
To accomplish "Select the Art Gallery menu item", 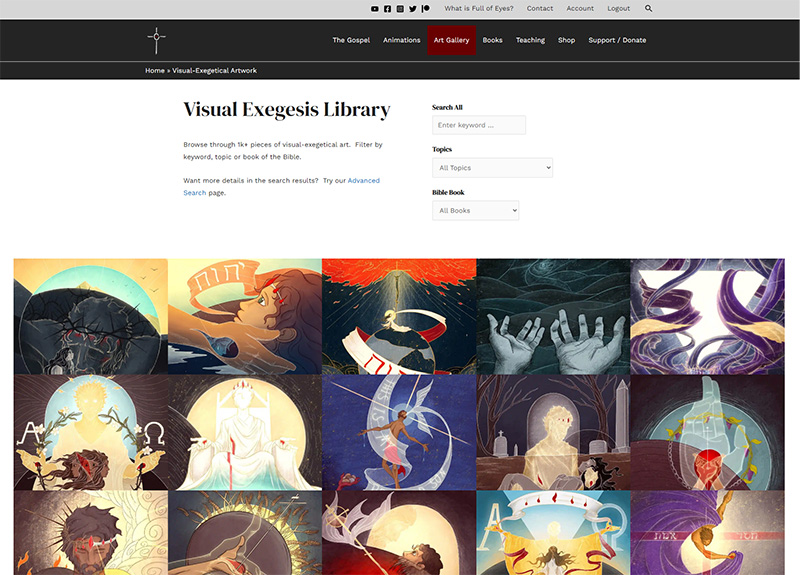I will point(452,40).
